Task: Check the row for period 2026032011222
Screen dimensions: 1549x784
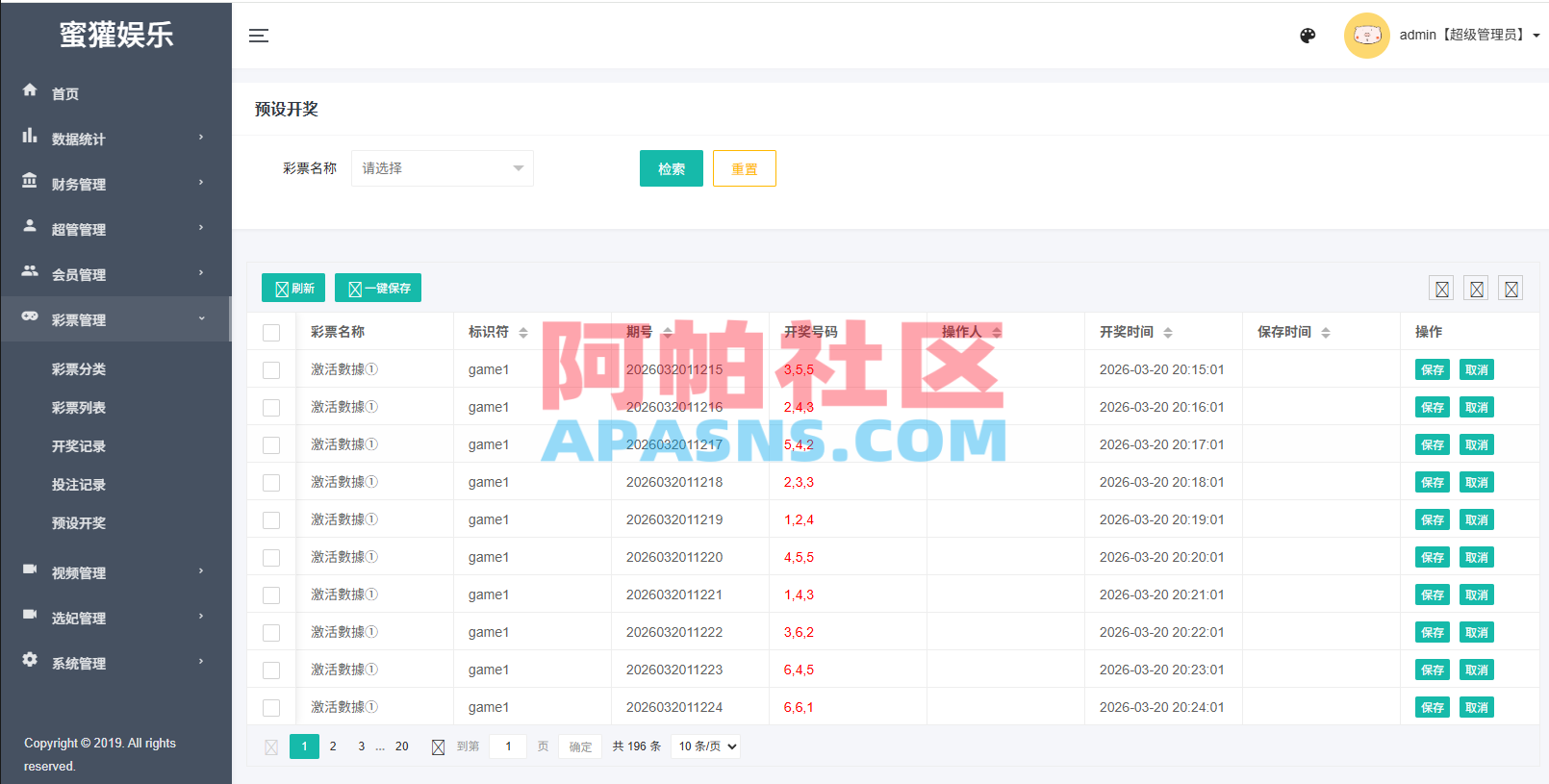Action: pos(271,633)
